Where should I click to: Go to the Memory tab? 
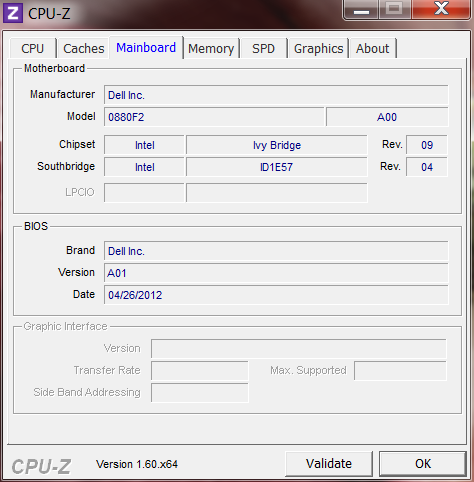tap(211, 49)
